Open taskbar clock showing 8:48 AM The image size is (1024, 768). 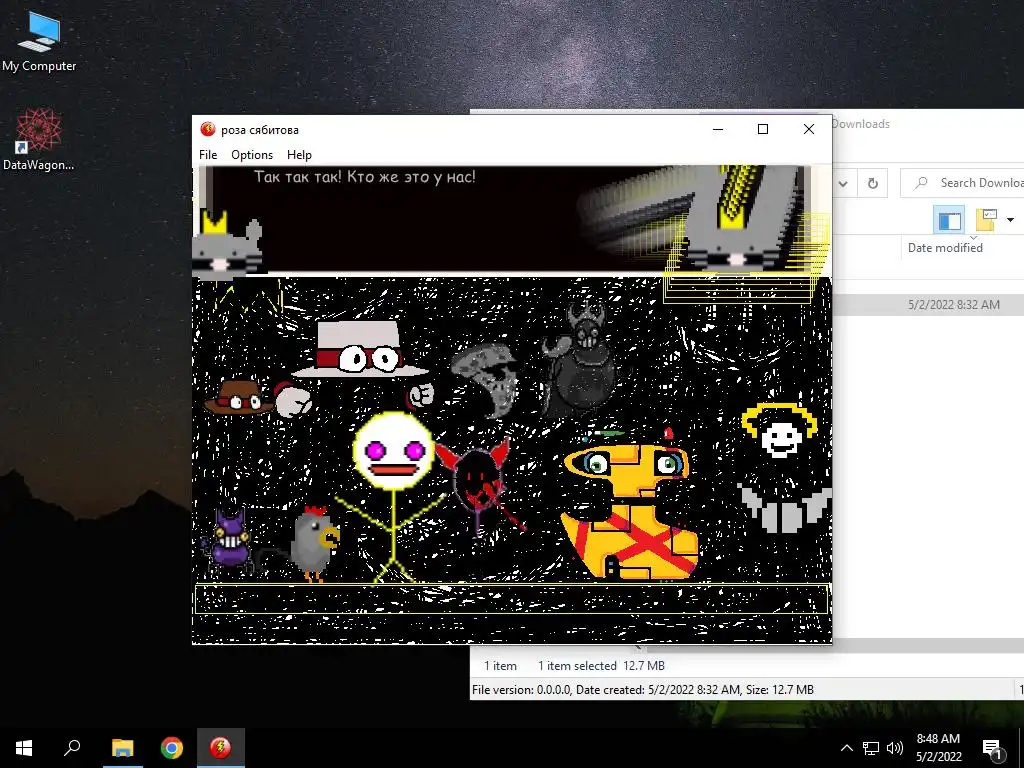coord(938,748)
